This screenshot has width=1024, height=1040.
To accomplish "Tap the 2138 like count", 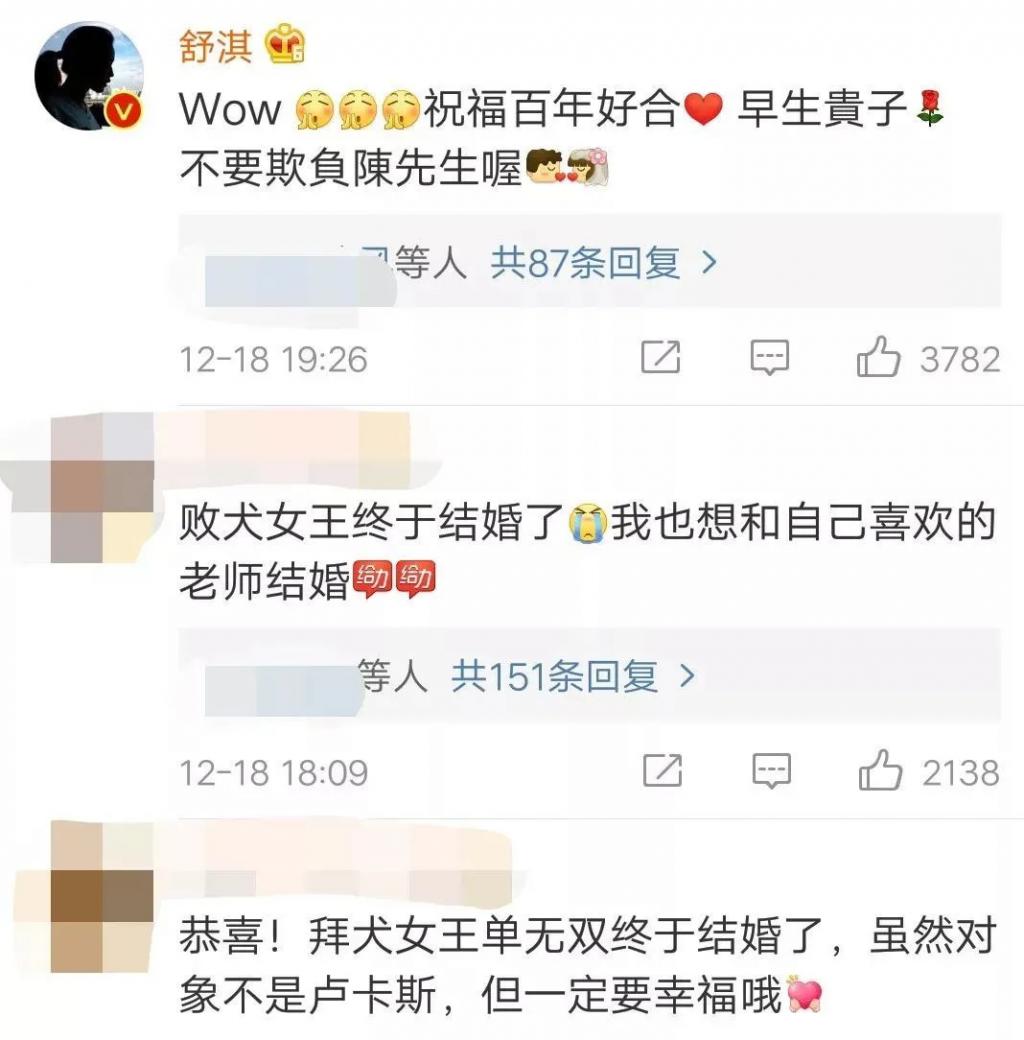I will pyautogui.click(x=961, y=773).
